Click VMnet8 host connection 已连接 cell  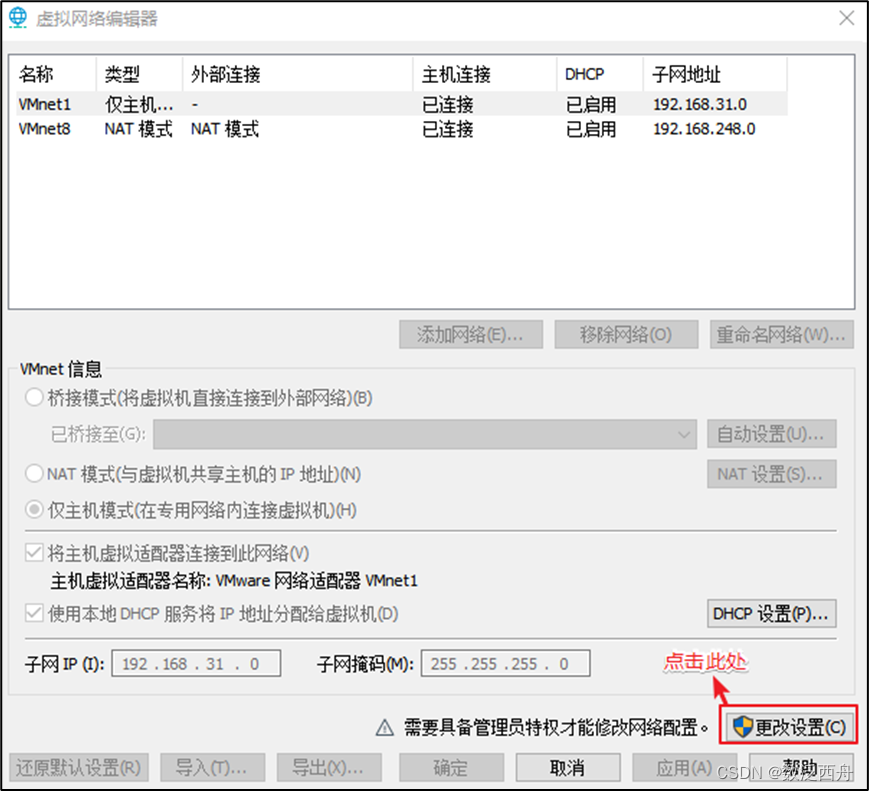click(x=448, y=129)
